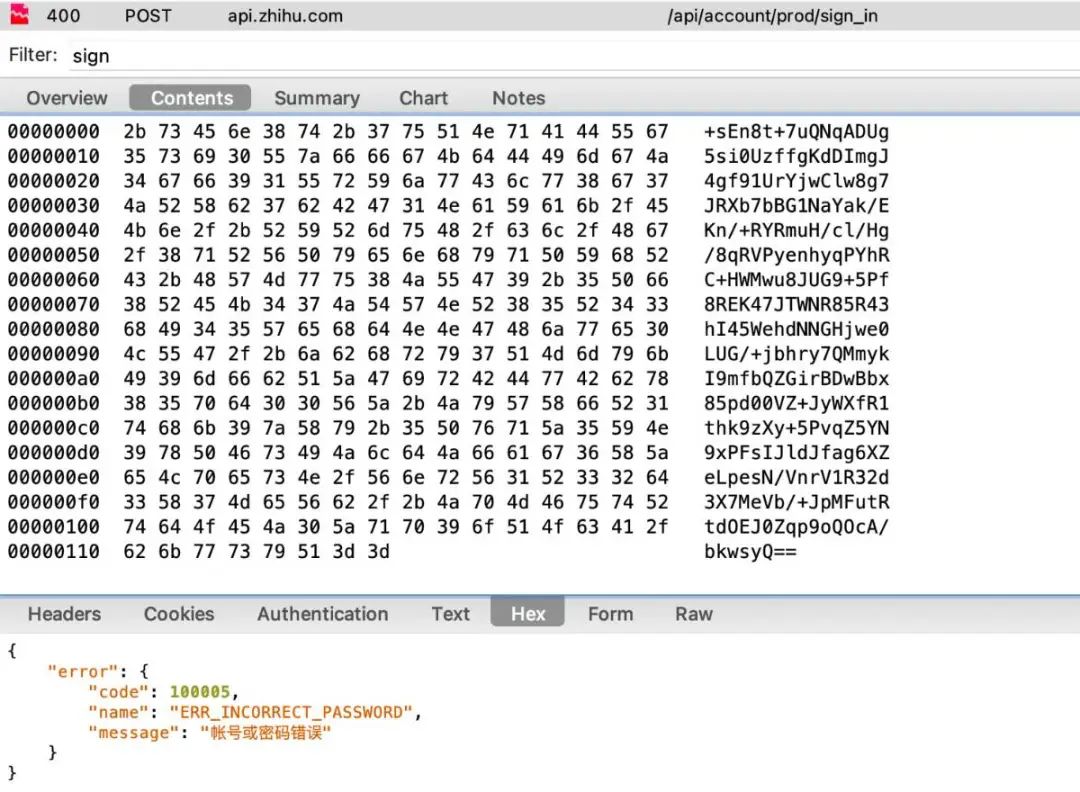Switch to the Overview tab
Viewport: 1080px width, 792px height.
[x=67, y=98]
